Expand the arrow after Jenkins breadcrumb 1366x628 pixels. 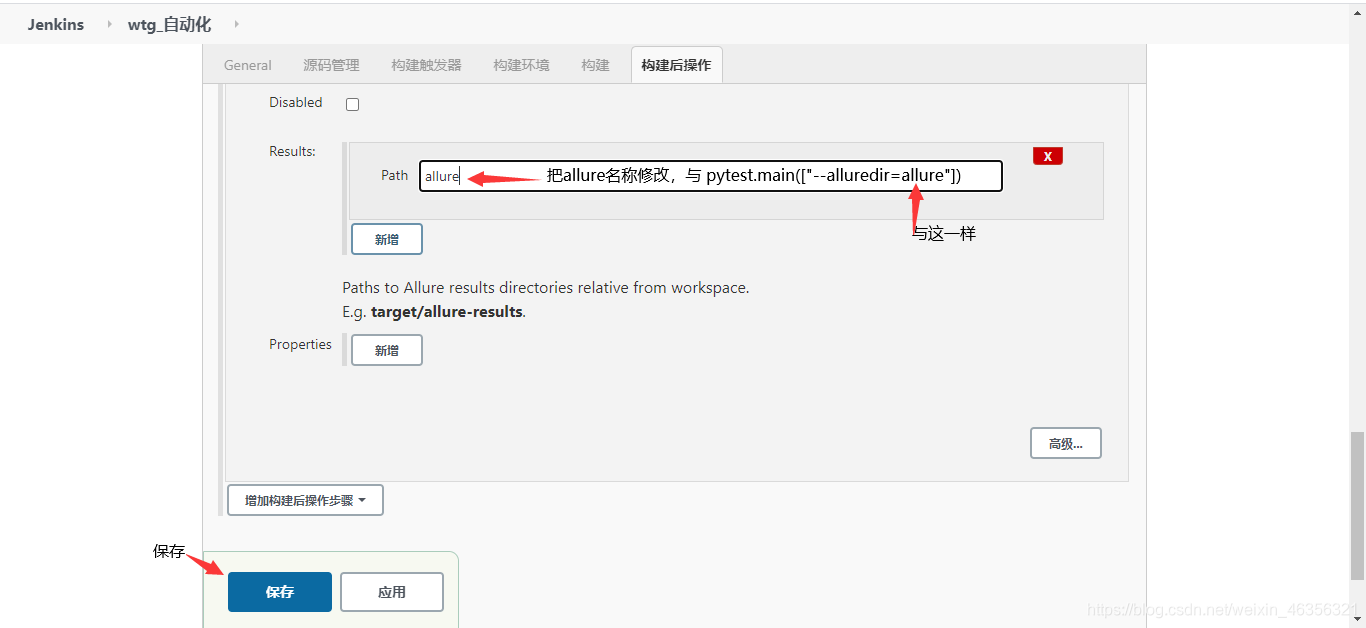110,24
